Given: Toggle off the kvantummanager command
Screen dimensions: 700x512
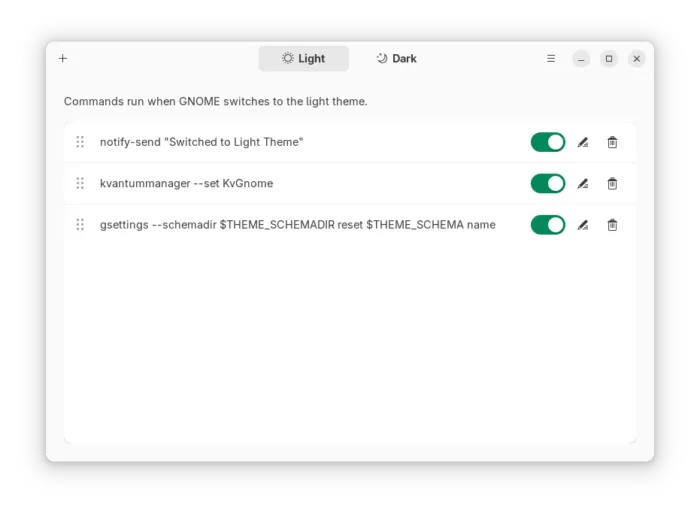Looking at the screenshot, I should click(547, 183).
